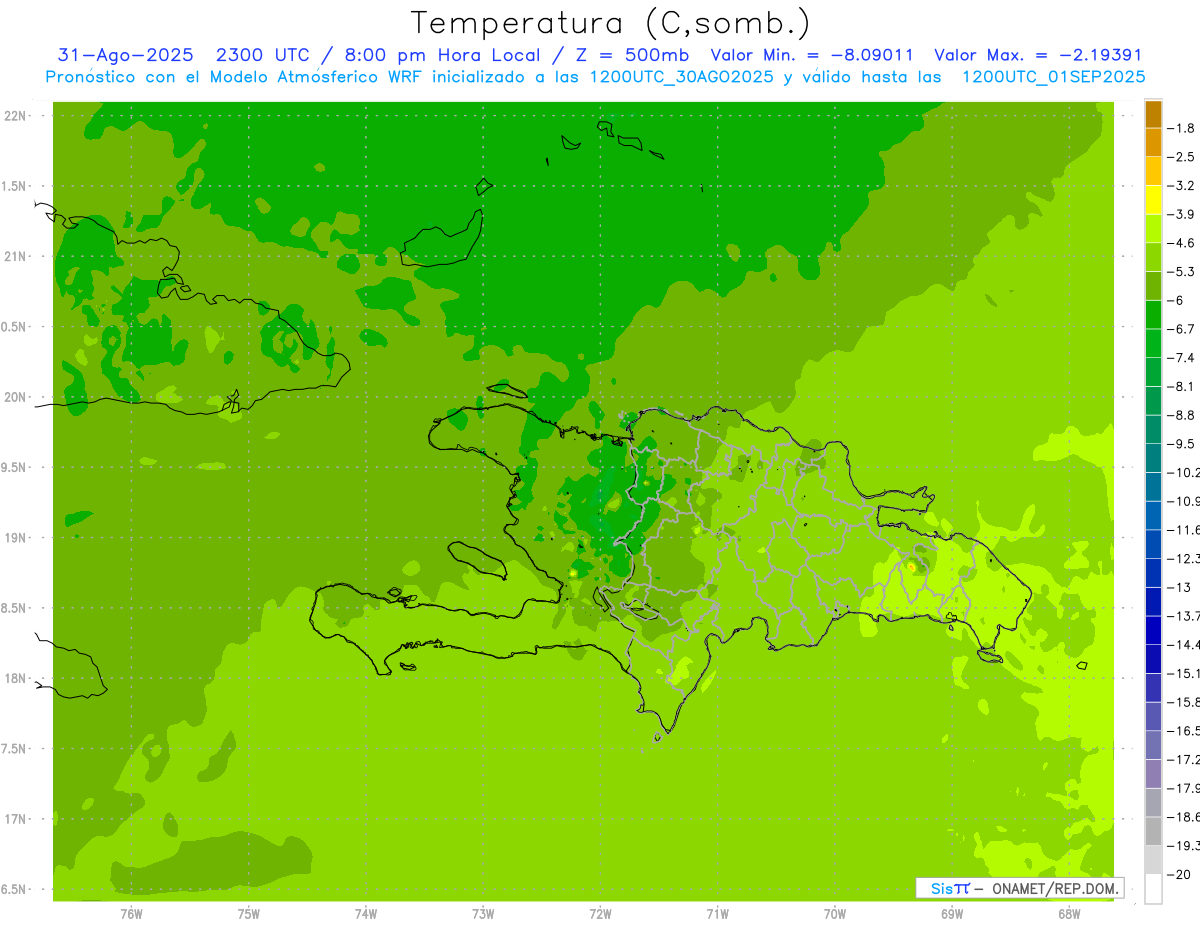
Task: Click the '72W' longitude label
Action: point(600,913)
